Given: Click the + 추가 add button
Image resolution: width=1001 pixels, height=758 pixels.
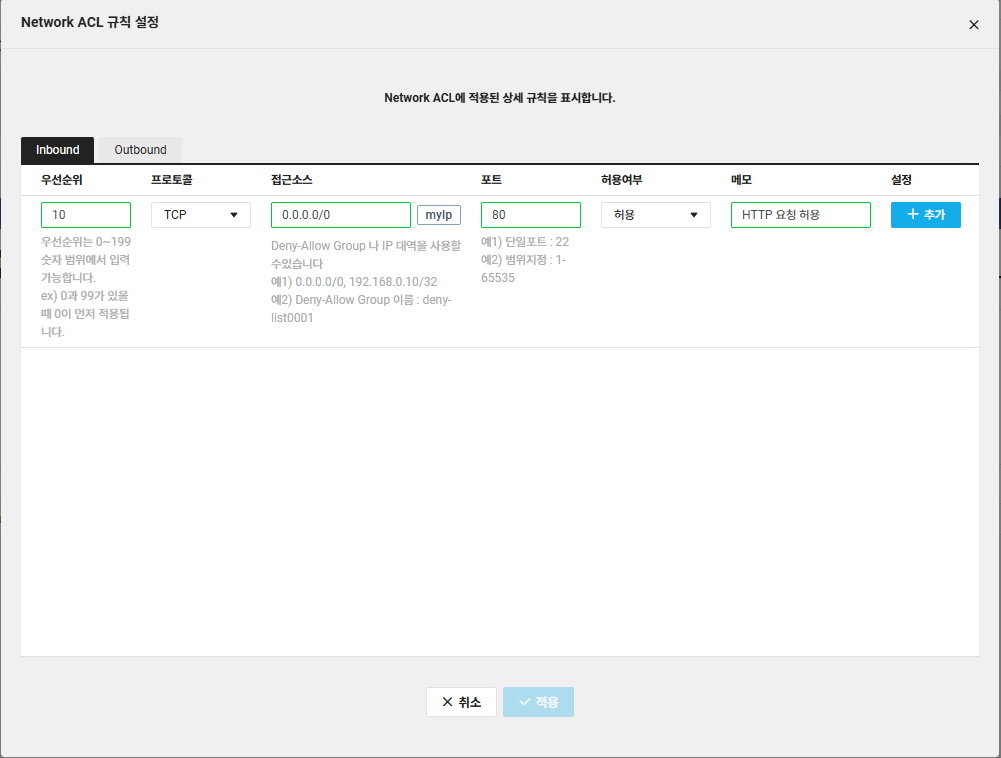Looking at the screenshot, I should (x=926, y=215).
